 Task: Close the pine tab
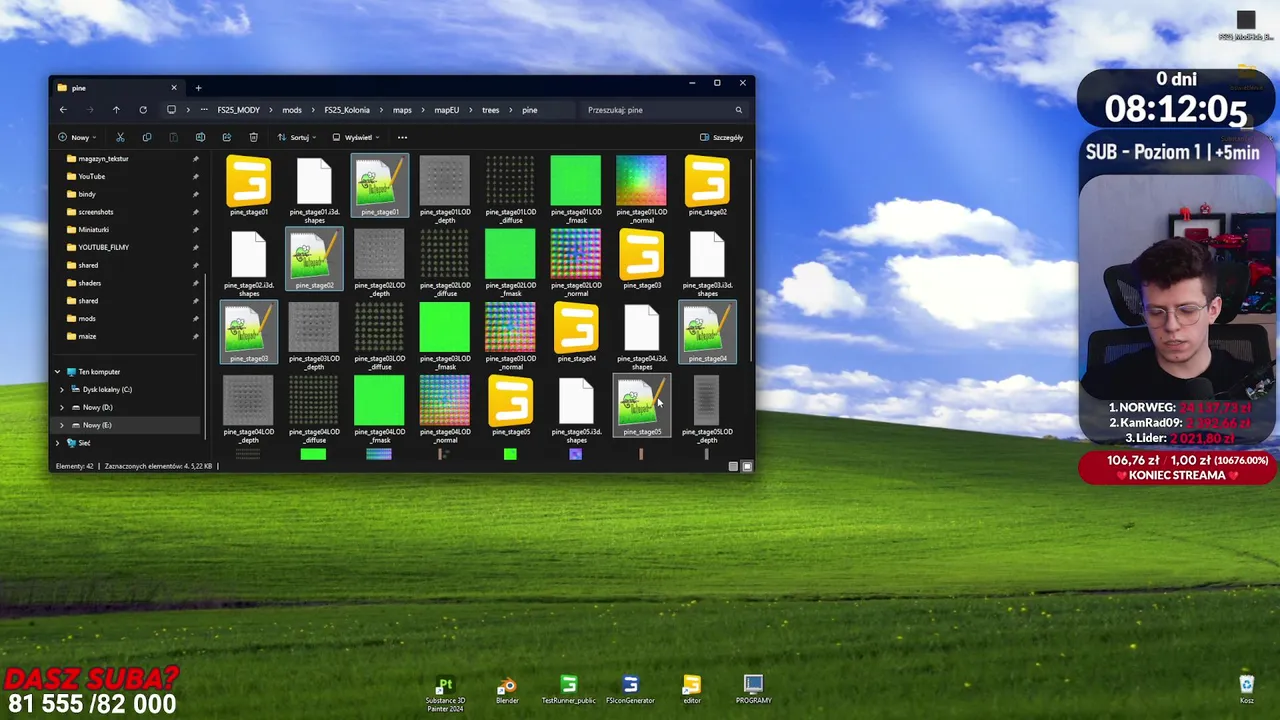(x=173, y=88)
